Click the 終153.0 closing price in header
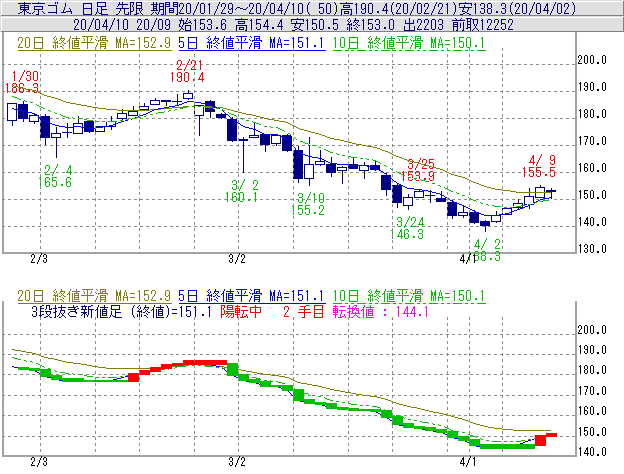The width and height of the screenshot is (624, 474). (x=370, y=25)
